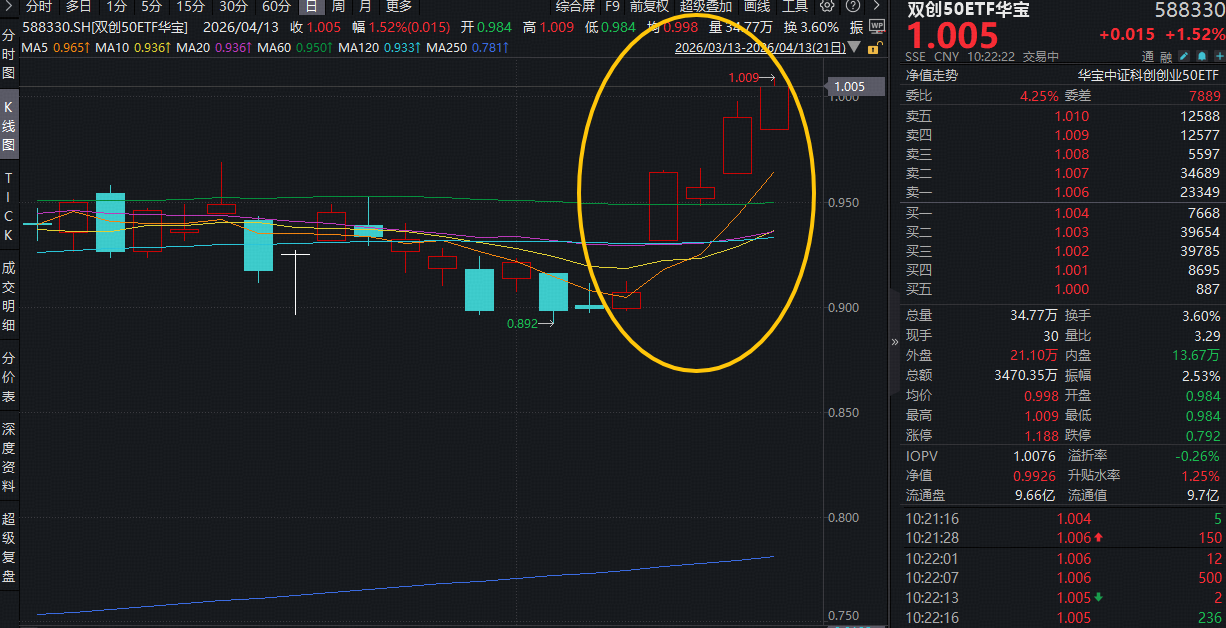
Task: Select the 1分 period
Action: [x=116, y=6]
